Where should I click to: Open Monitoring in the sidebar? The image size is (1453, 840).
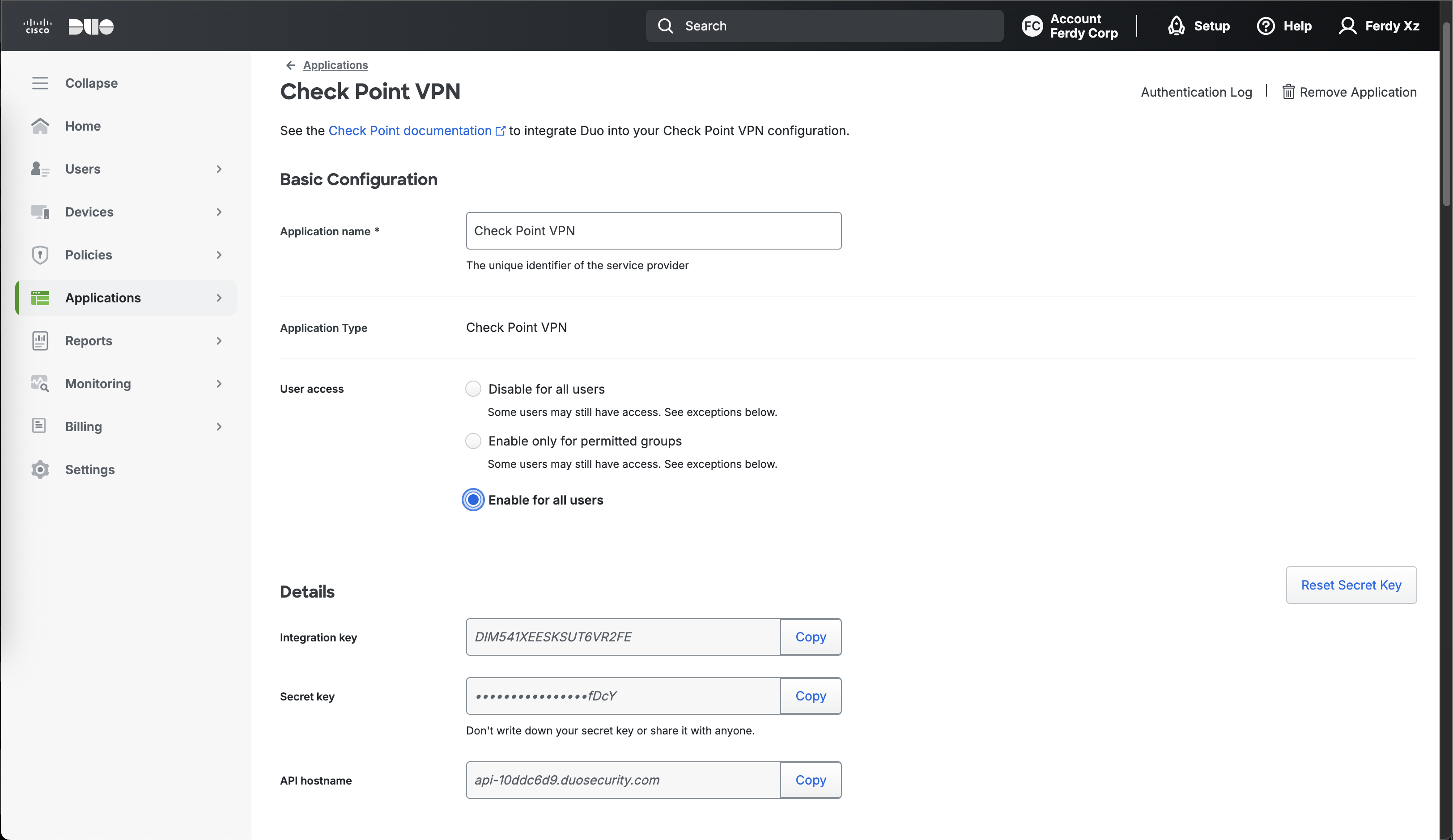coord(98,384)
